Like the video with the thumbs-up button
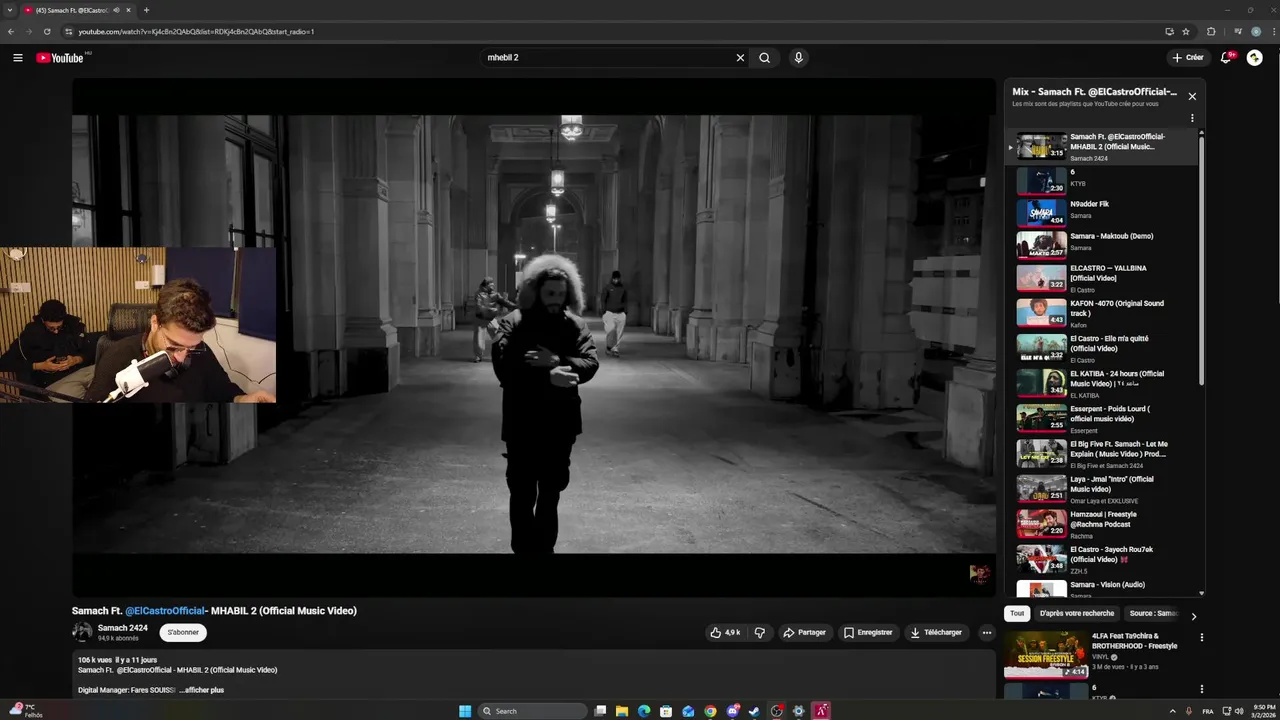 725,632
